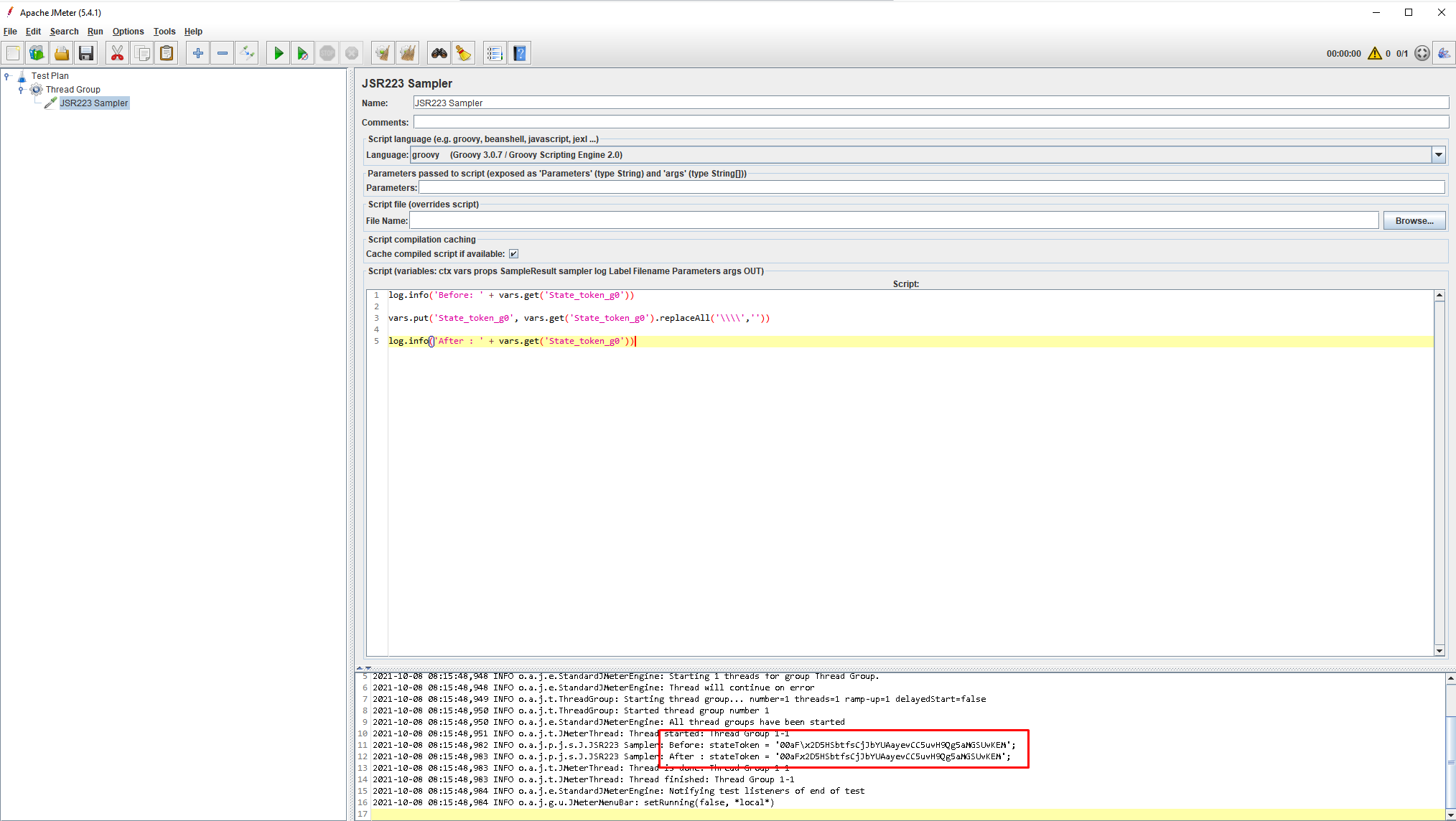This screenshot has width=1456, height=821.
Task: Click log line 11 Before stateToken entry
Action: click(x=694, y=746)
